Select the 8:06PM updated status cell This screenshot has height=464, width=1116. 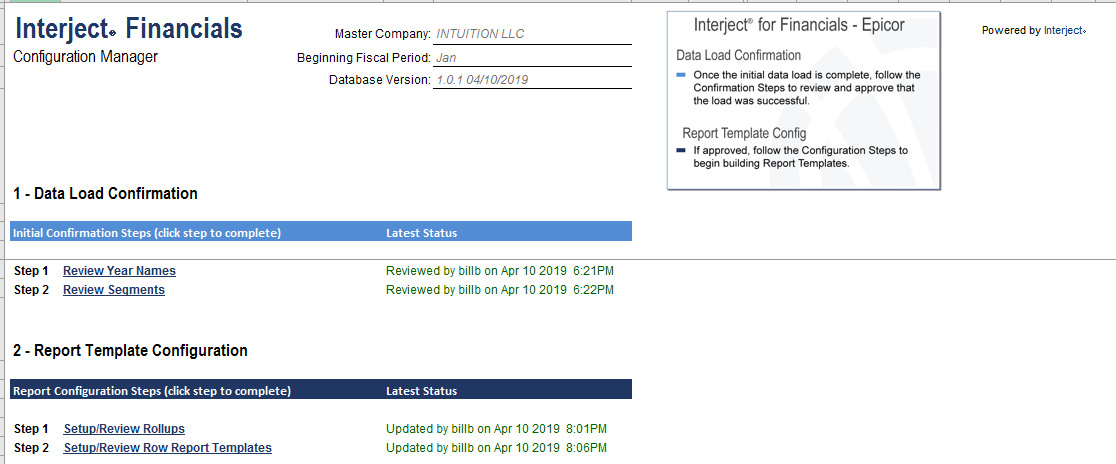click(496, 448)
